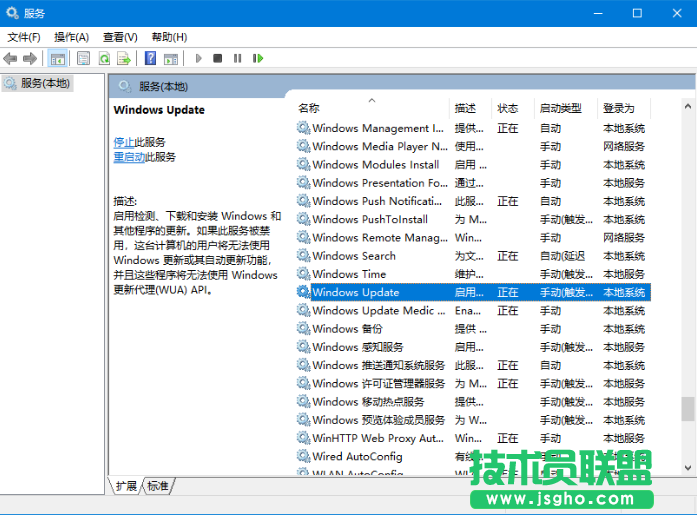Toggle the show/hide console tree icon

tap(58, 59)
